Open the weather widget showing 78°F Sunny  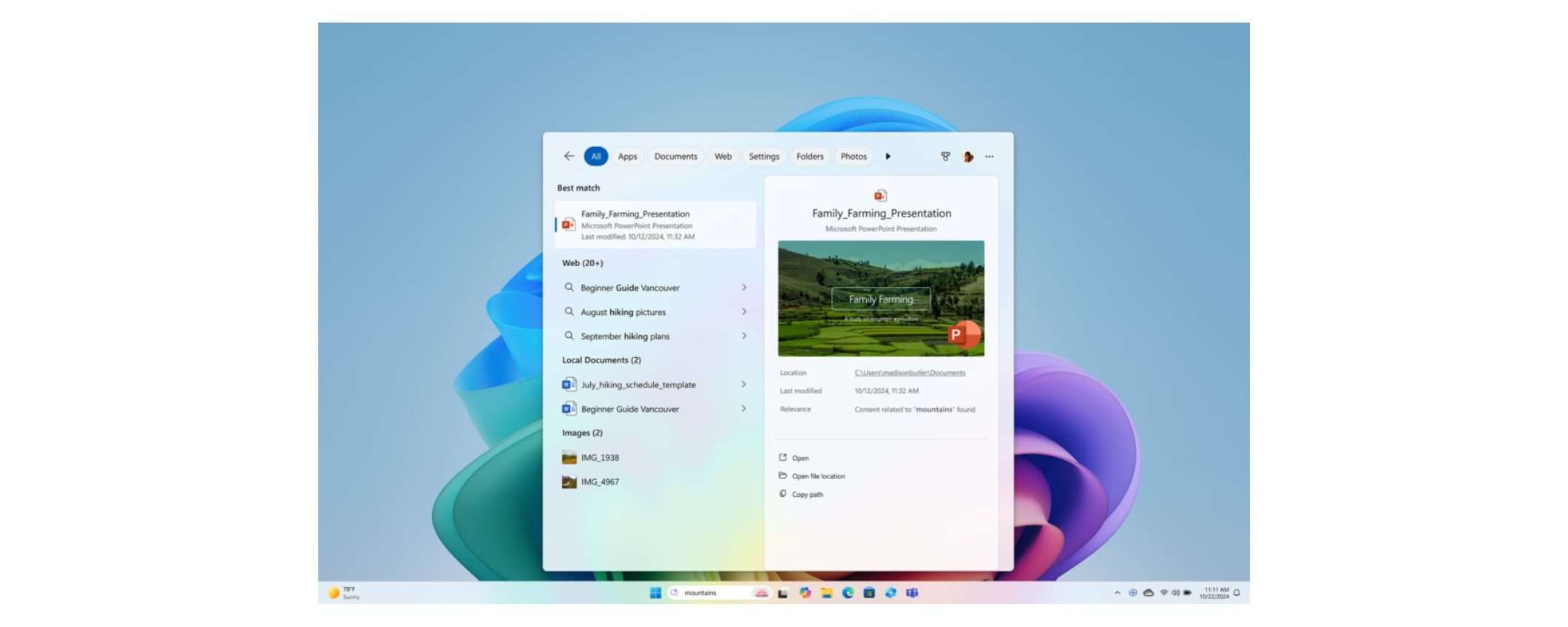tap(344, 592)
